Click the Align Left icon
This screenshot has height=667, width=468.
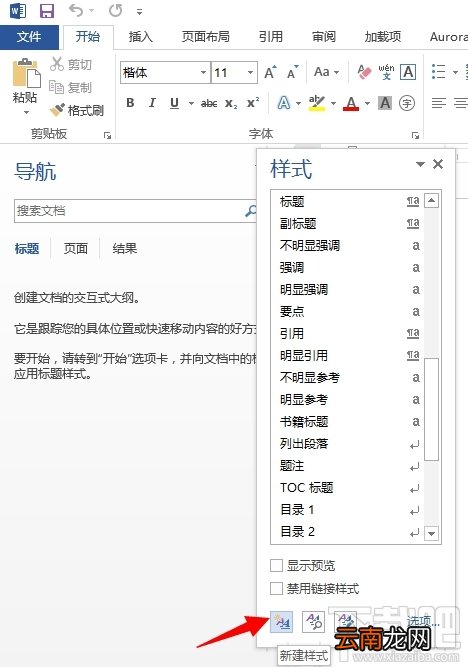click(439, 103)
